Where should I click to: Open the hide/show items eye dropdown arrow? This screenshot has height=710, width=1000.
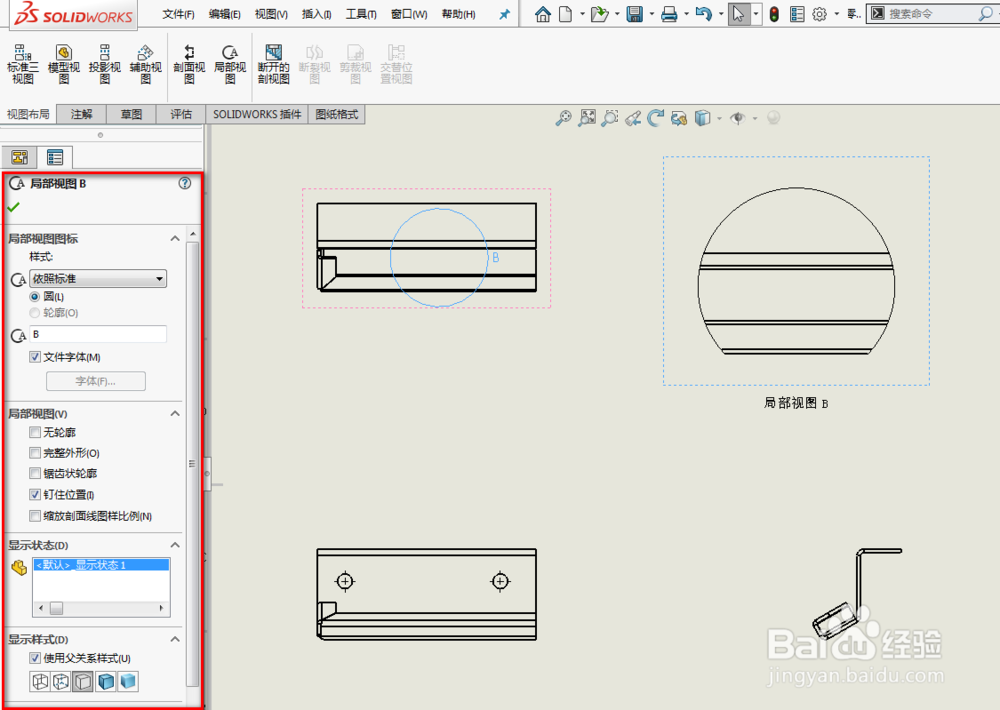click(755, 118)
